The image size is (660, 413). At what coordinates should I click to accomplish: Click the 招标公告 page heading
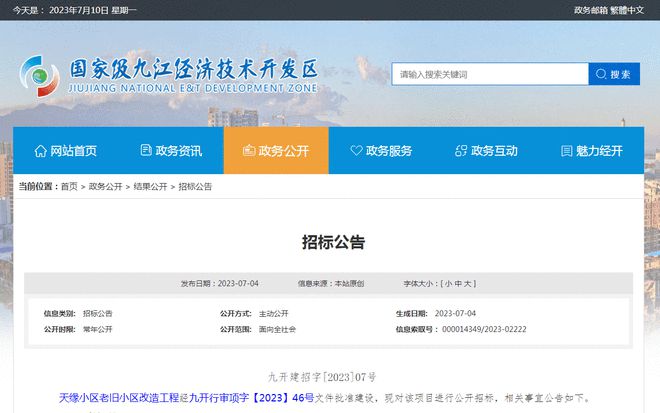click(x=333, y=242)
